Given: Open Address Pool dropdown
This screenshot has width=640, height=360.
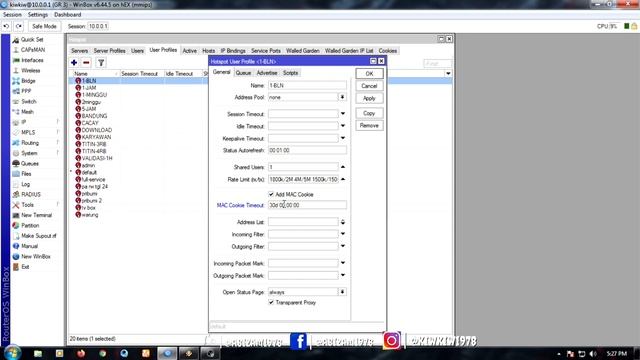Looking at the screenshot, I should pyautogui.click(x=342, y=97).
